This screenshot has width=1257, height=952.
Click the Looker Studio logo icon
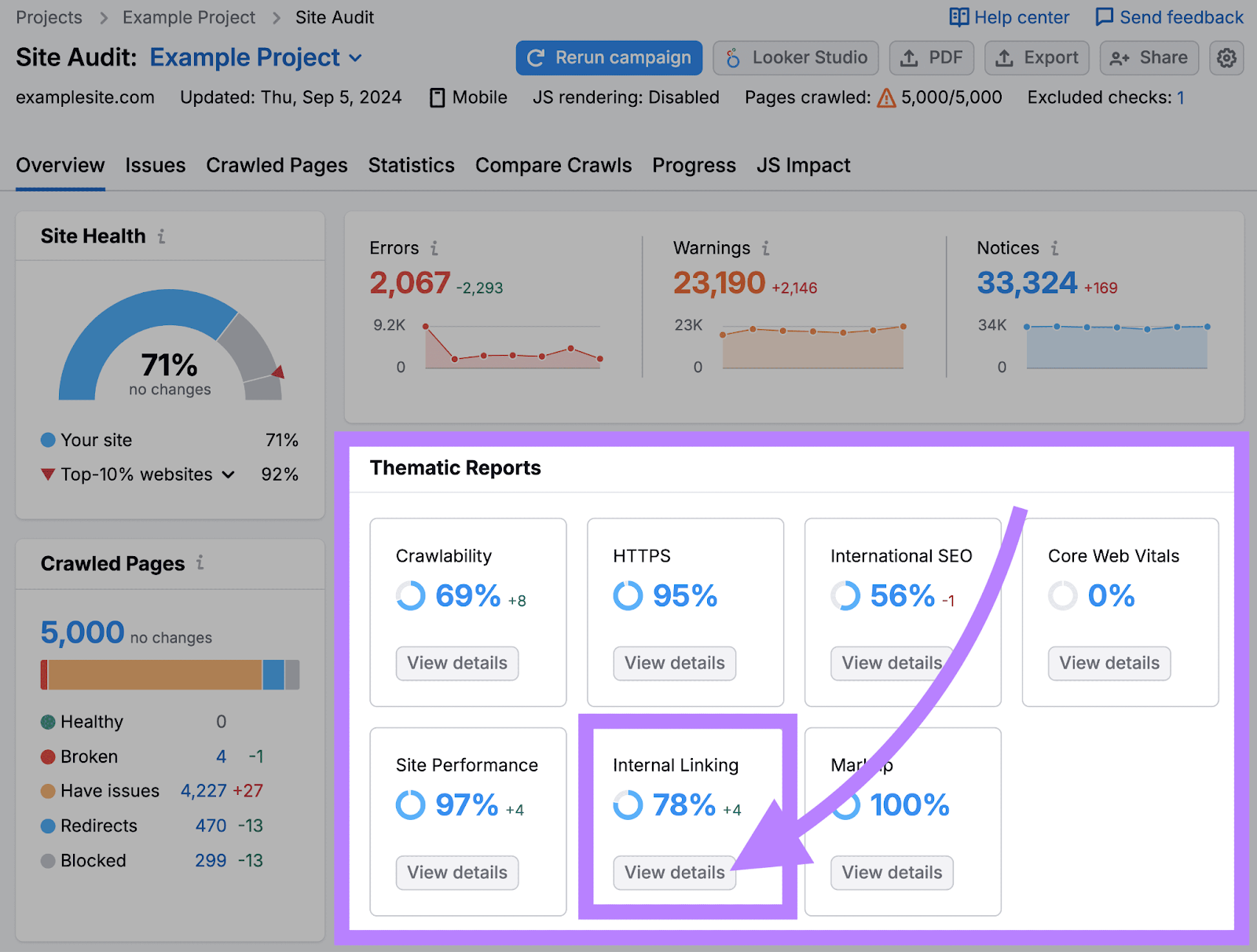[x=733, y=58]
